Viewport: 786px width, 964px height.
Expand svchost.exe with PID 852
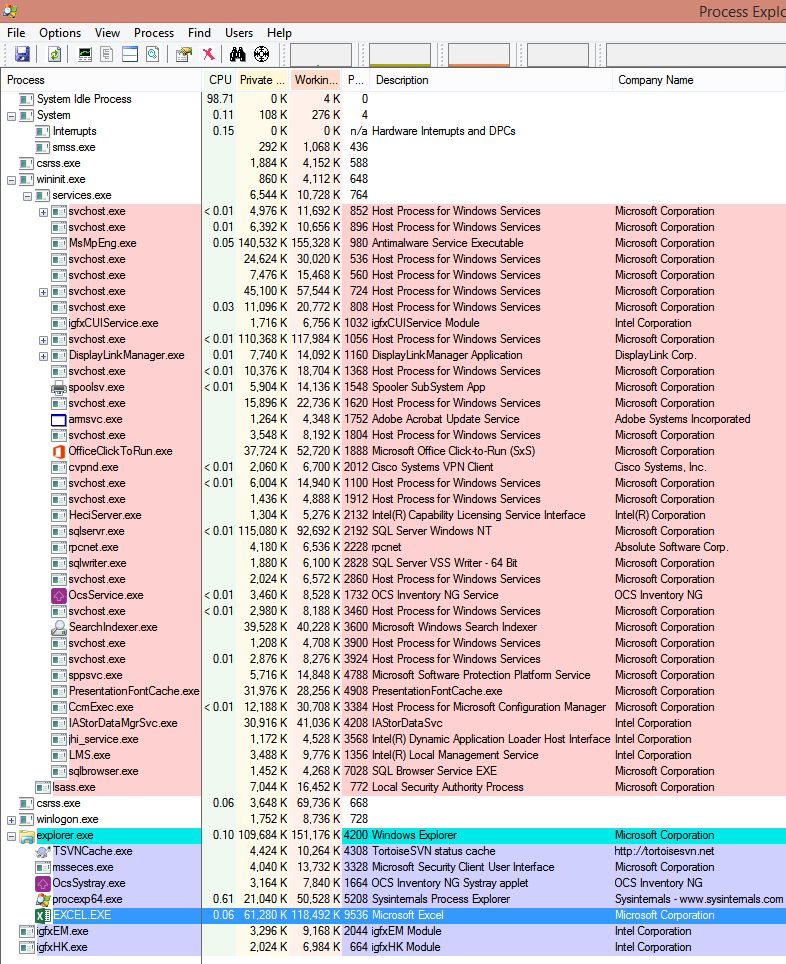[x=43, y=211]
